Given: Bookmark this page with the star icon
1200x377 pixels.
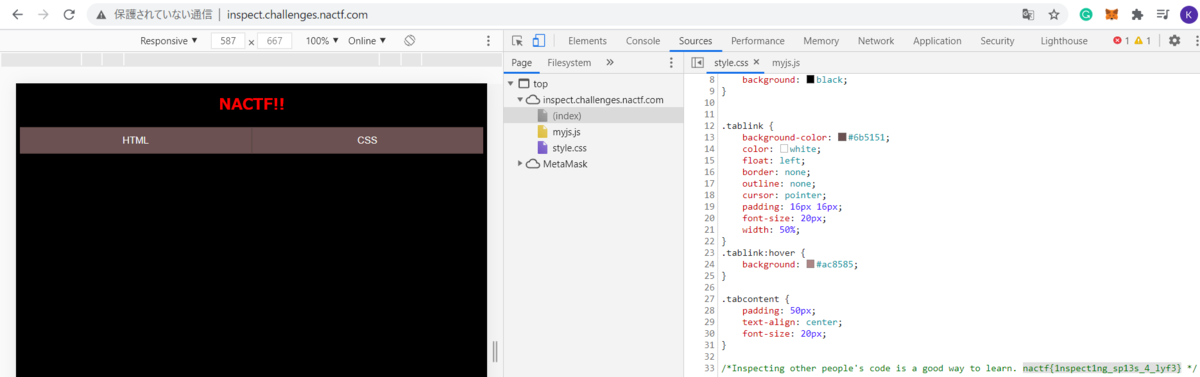Looking at the screenshot, I should (1054, 15).
